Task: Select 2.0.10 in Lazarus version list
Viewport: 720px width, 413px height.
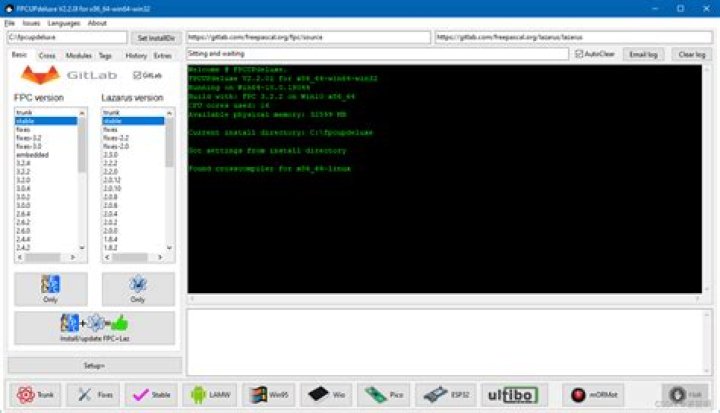Action: coord(133,188)
